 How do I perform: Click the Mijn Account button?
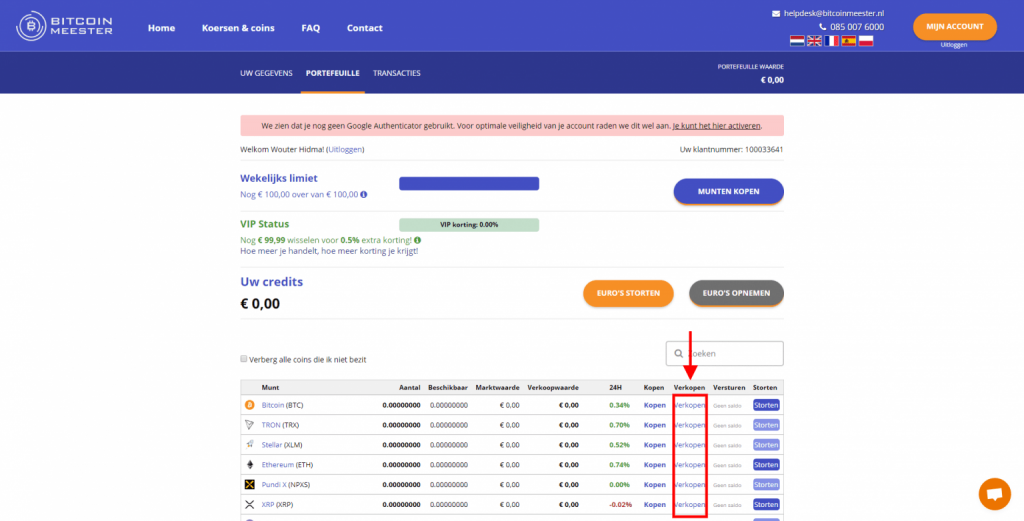click(955, 27)
